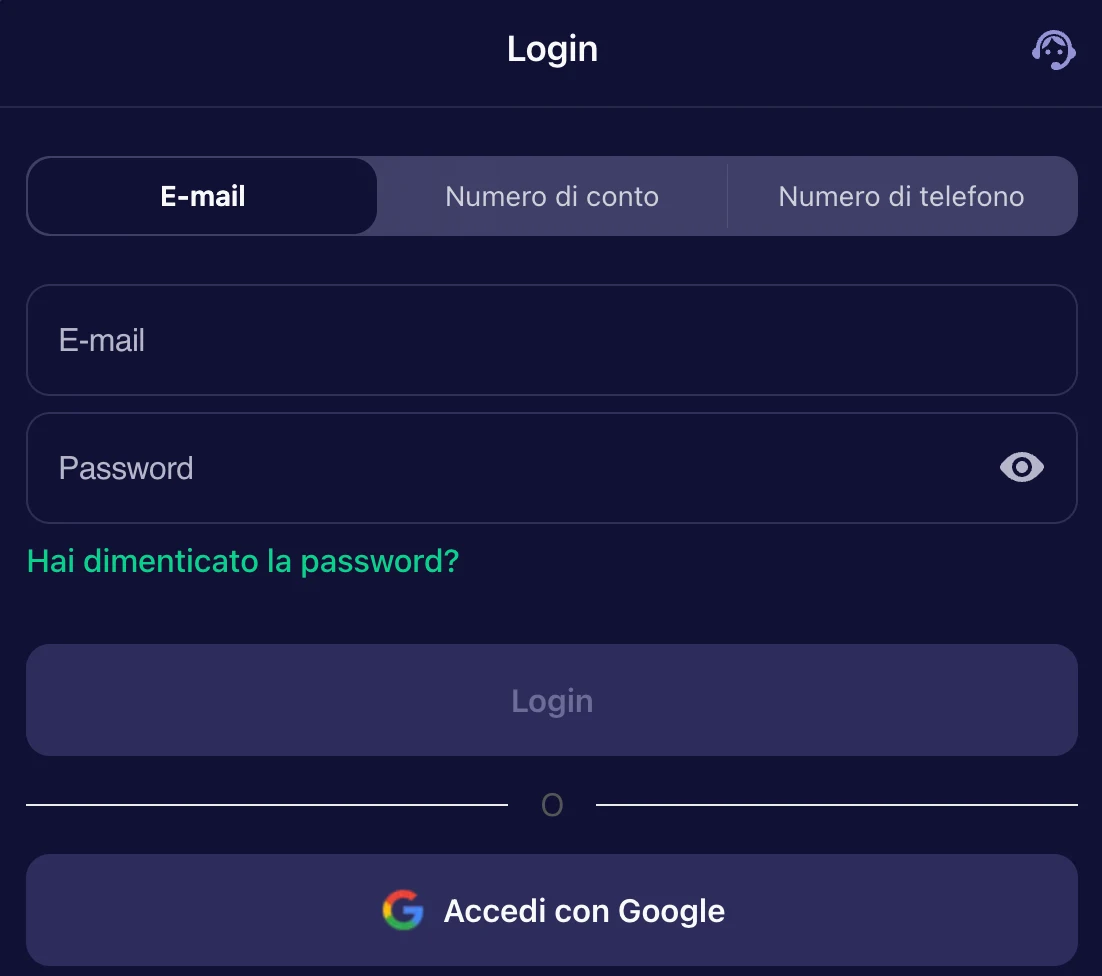Select the E-mail login tab
1102x976 pixels.
tap(201, 196)
